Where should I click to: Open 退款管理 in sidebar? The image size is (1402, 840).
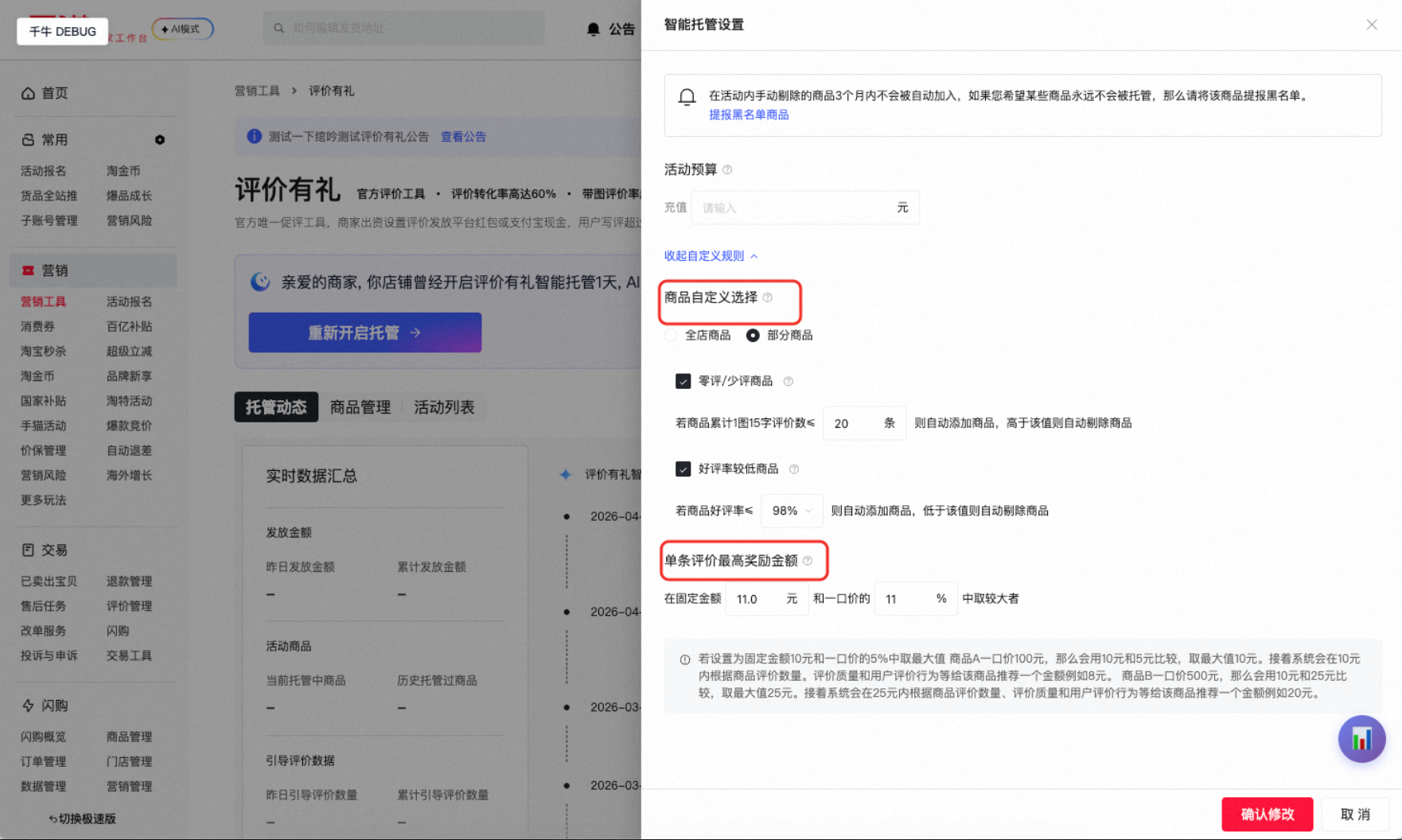point(129,581)
